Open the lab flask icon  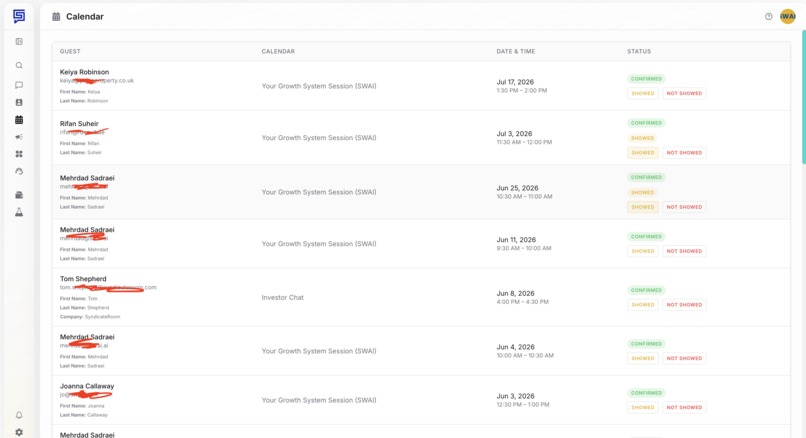(19, 212)
